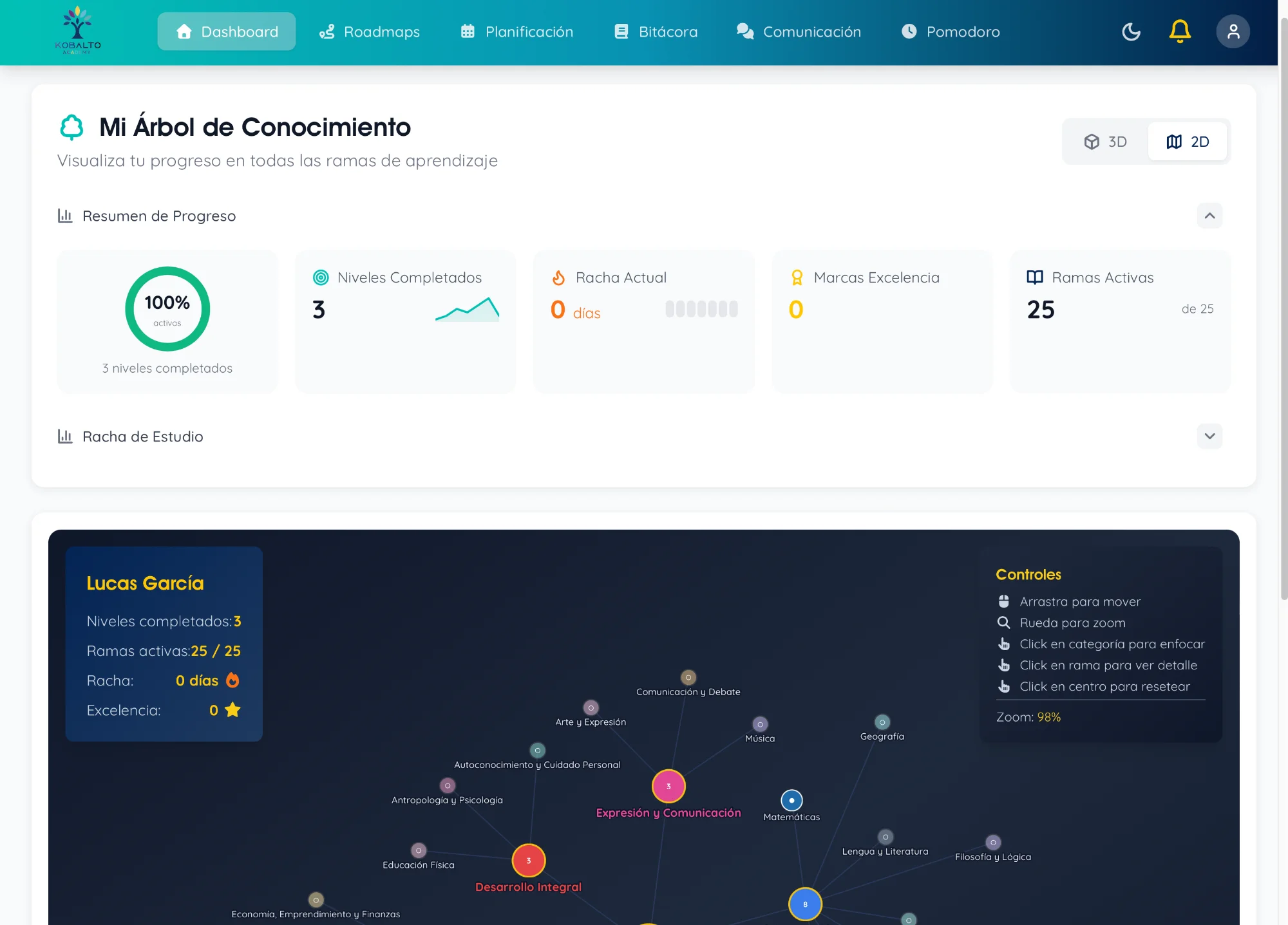Image resolution: width=1288 pixels, height=925 pixels.
Task: Open the Pomodoro timer page
Action: [x=951, y=32]
